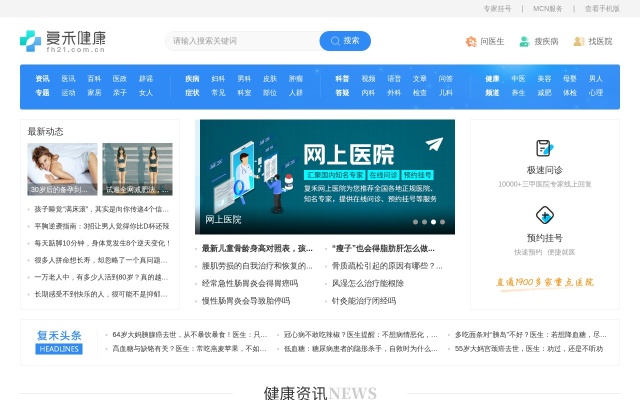Click the 搜疾病 icon in header

pyautogui.click(x=525, y=42)
